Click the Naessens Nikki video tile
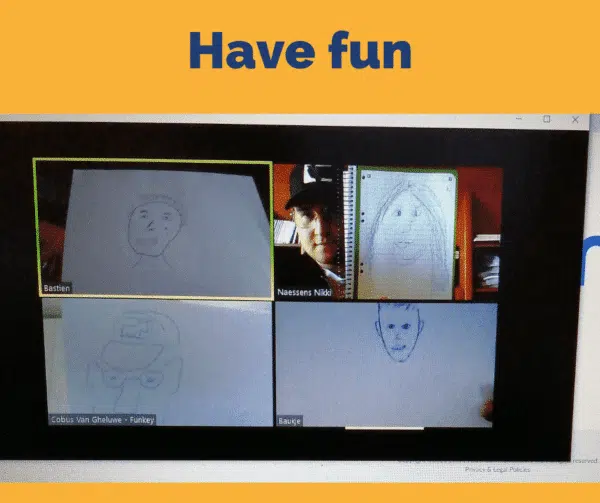The image size is (600, 503). click(x=387, y=232)
